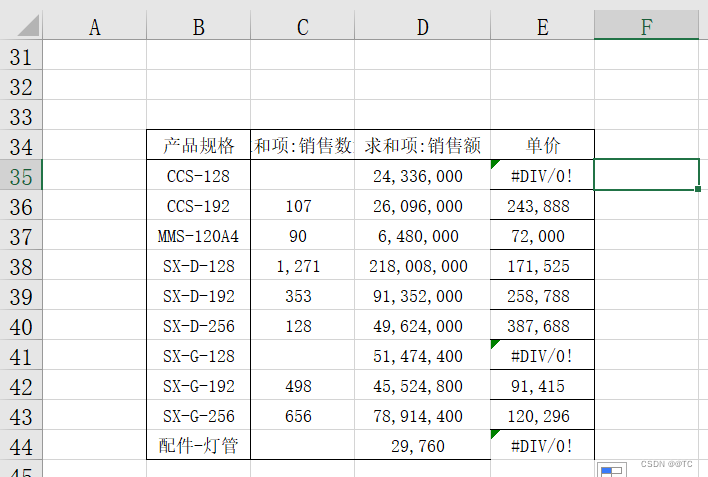Viewport: 708px width, 477px height.
Task: Select the CCS-128 cell
Action: pyautogui.click(x=199, y=176)
